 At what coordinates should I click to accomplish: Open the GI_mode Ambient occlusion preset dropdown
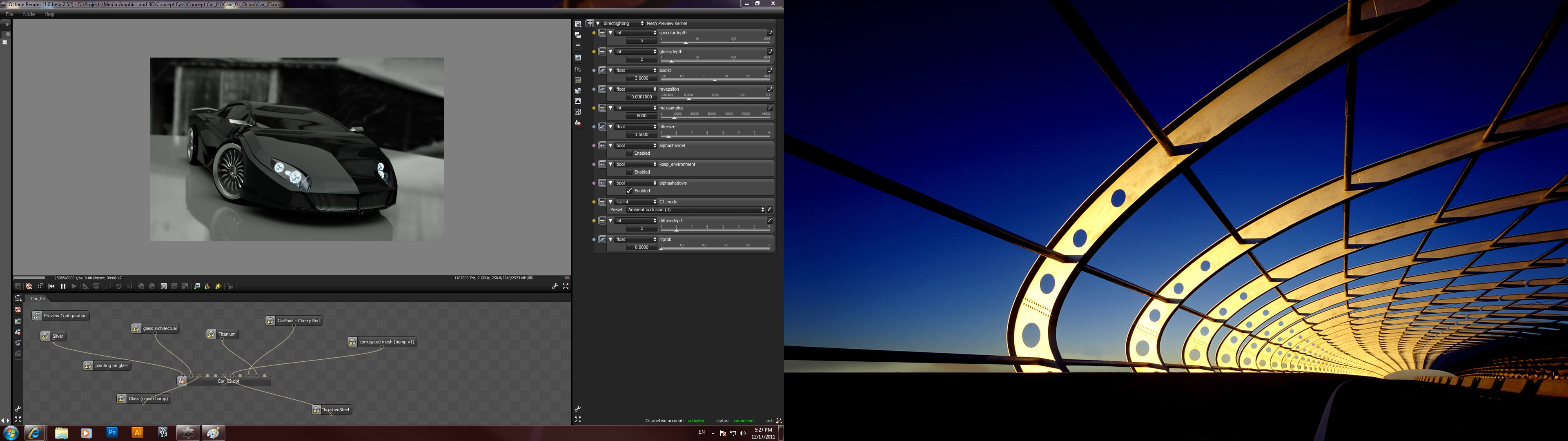(x=695, y=209)
